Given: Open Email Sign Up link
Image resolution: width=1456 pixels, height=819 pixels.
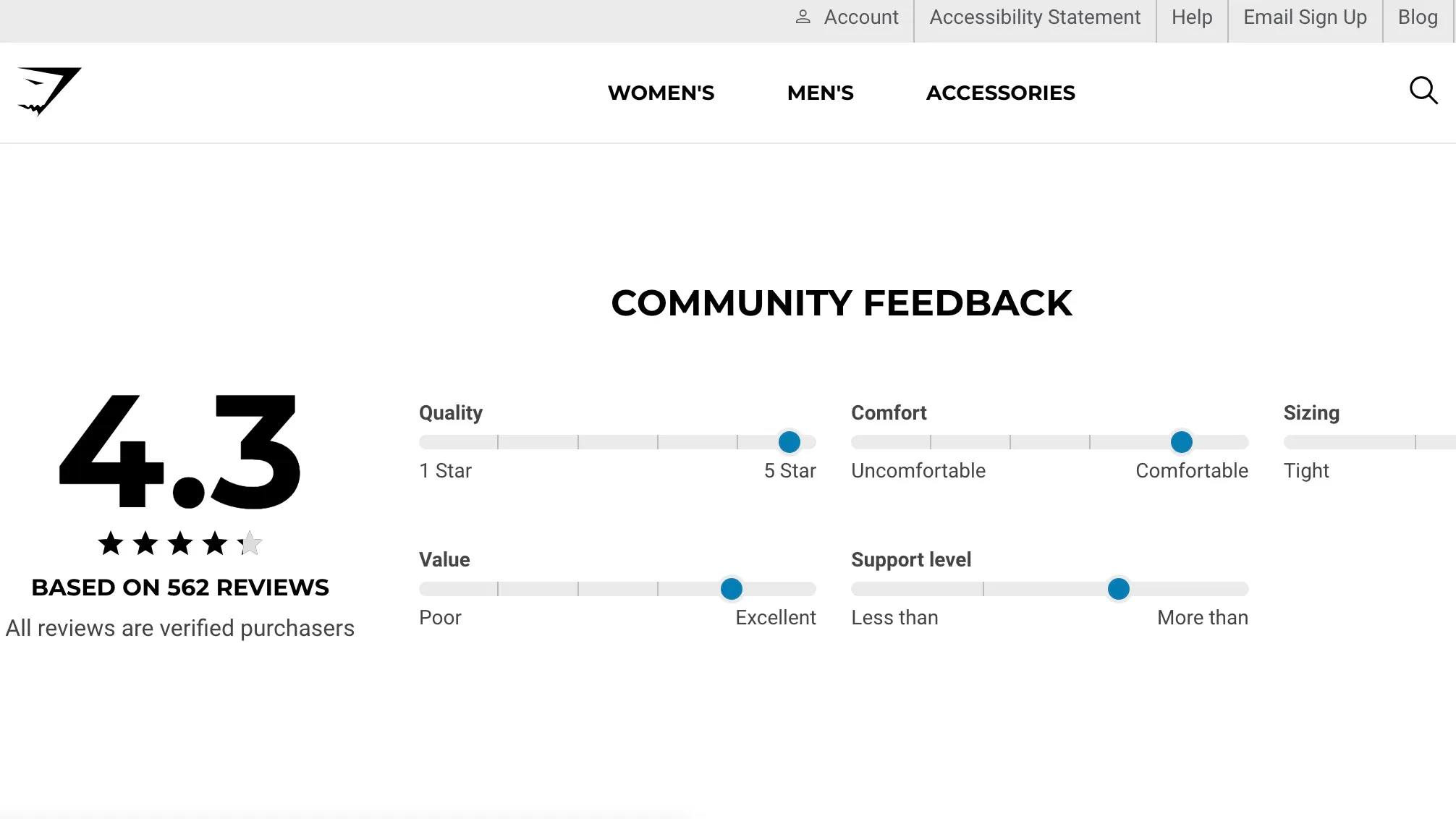Looking at the screenshot, I should pyautogui.click(x=1305, y=17).
